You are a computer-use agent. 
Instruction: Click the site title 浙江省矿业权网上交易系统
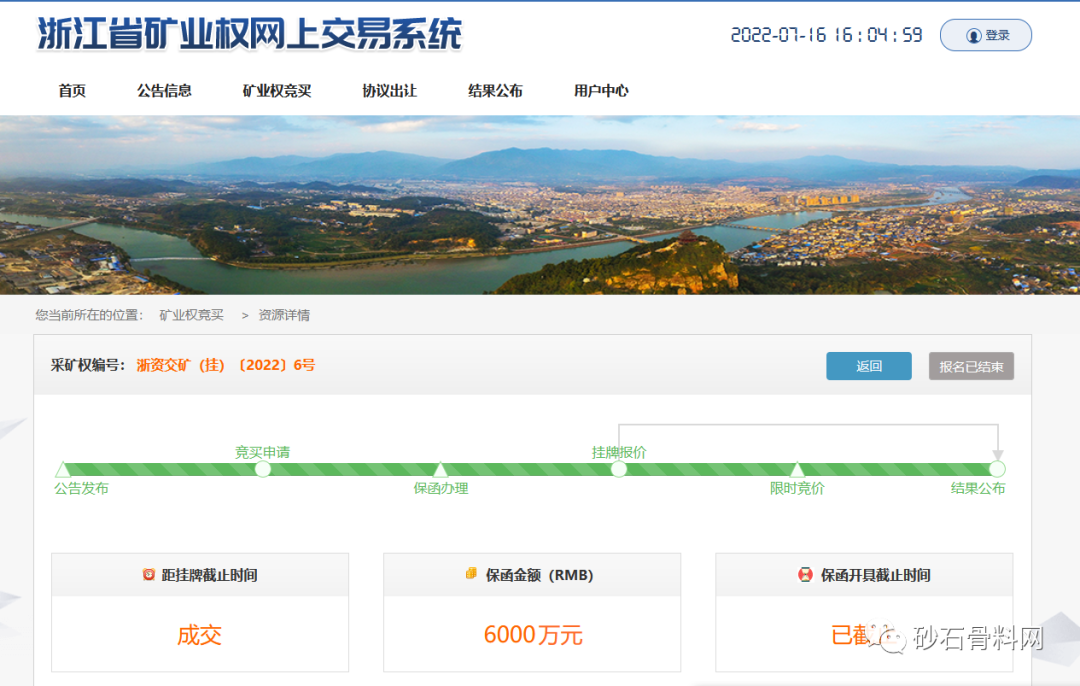coord(250,34)
